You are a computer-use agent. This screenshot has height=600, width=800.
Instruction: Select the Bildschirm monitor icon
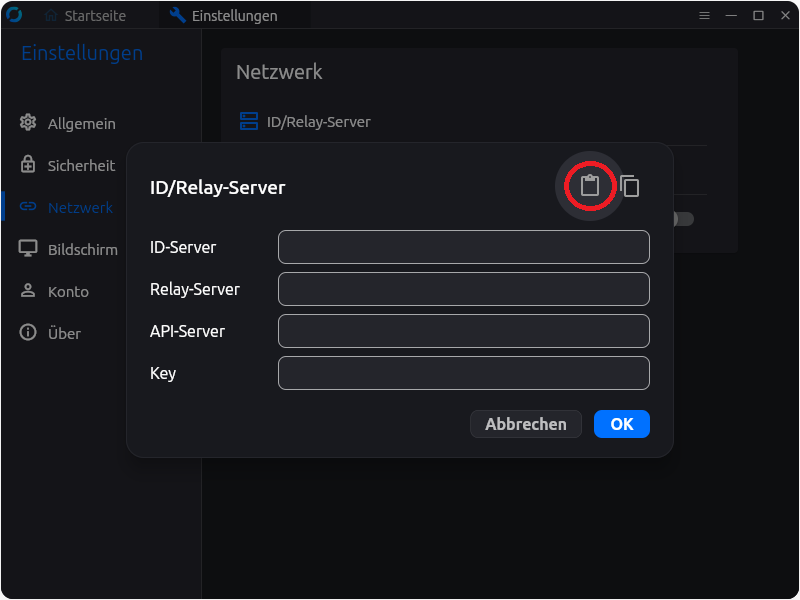pos(28,249)
